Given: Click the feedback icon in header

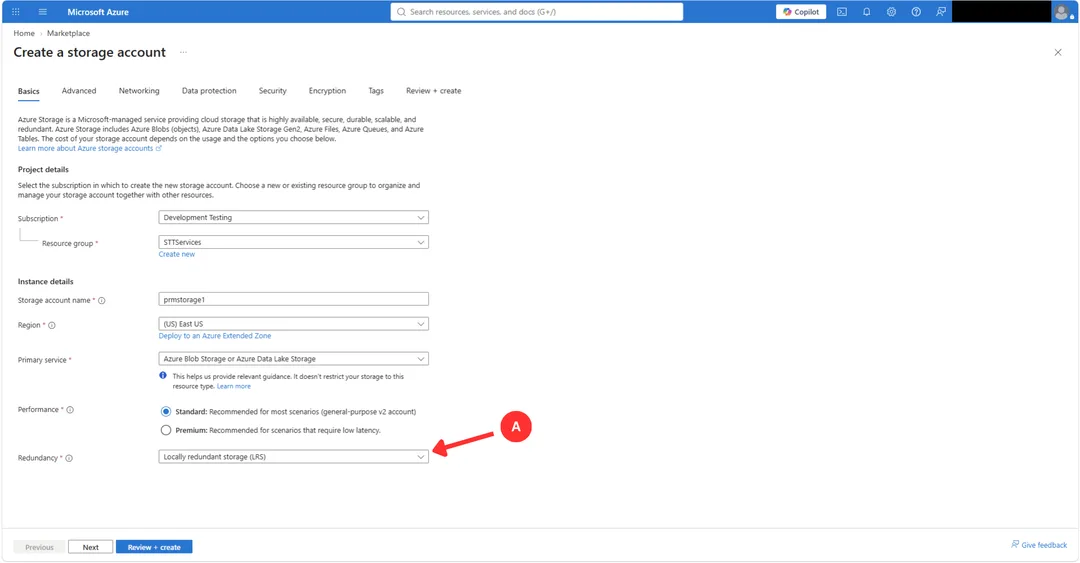Looking at the screenshot, I should point(941,12).
